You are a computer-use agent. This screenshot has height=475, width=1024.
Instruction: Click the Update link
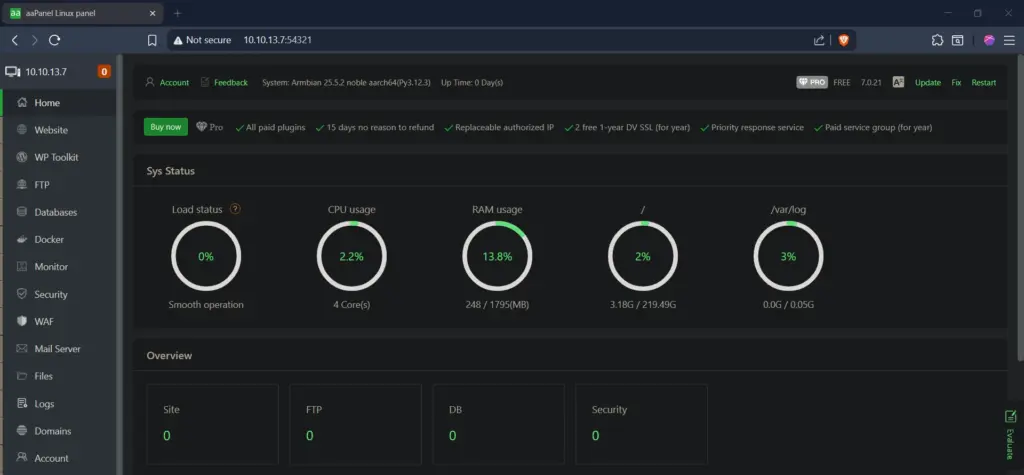(x=928, y=82)
